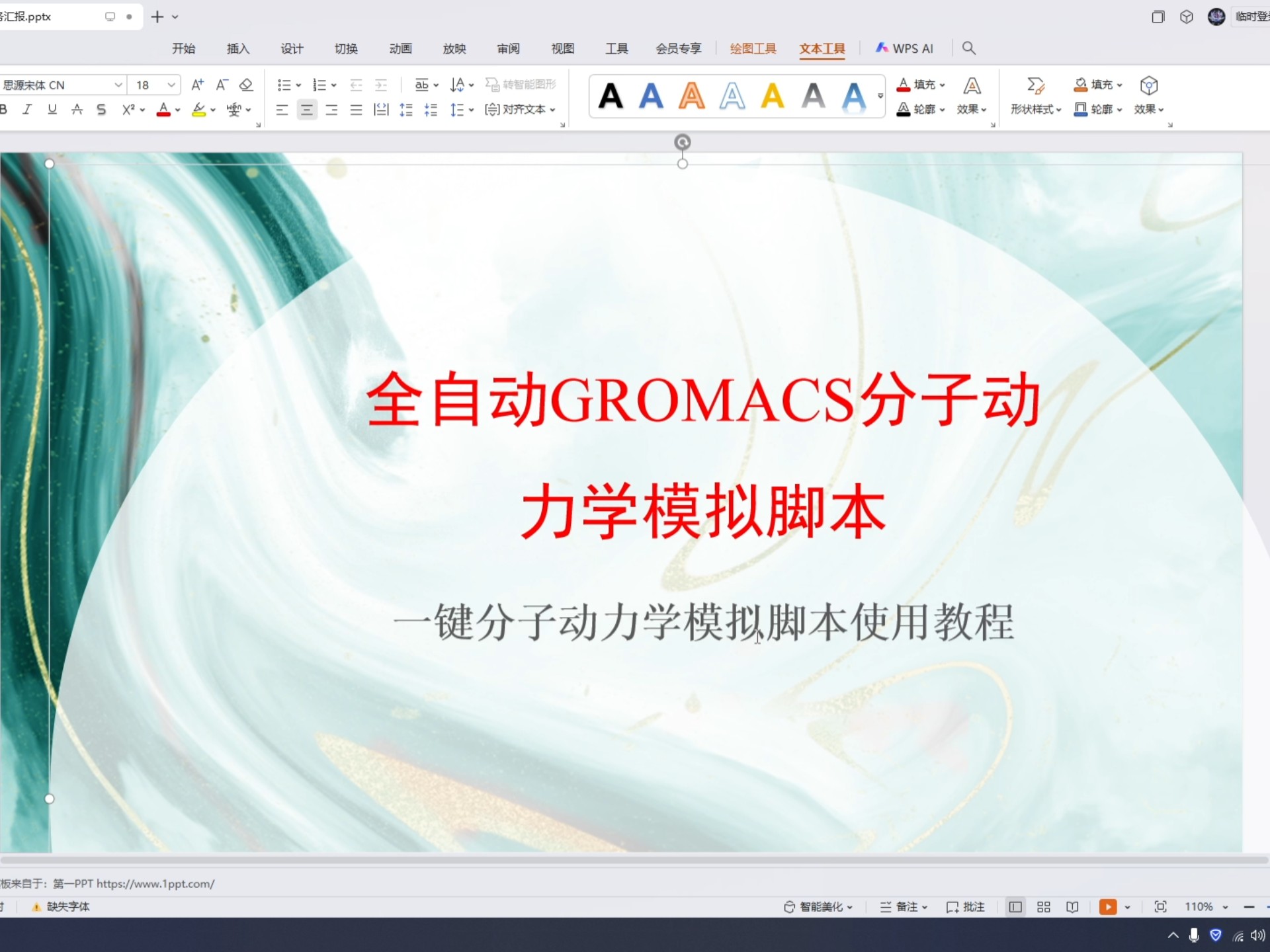
Task: Clear formatting with eraser icon
Action: [246, 85]
